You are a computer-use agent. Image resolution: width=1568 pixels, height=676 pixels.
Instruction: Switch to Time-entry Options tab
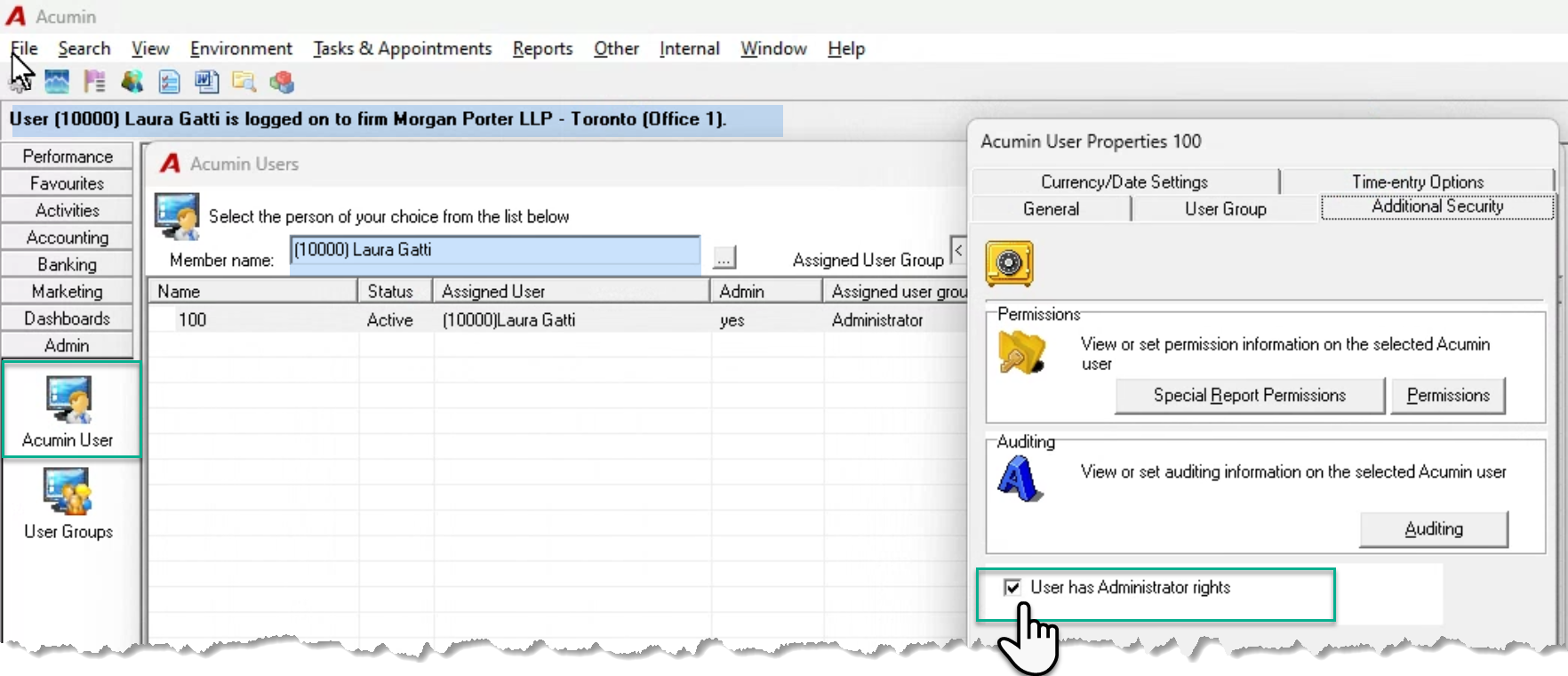1418,181
